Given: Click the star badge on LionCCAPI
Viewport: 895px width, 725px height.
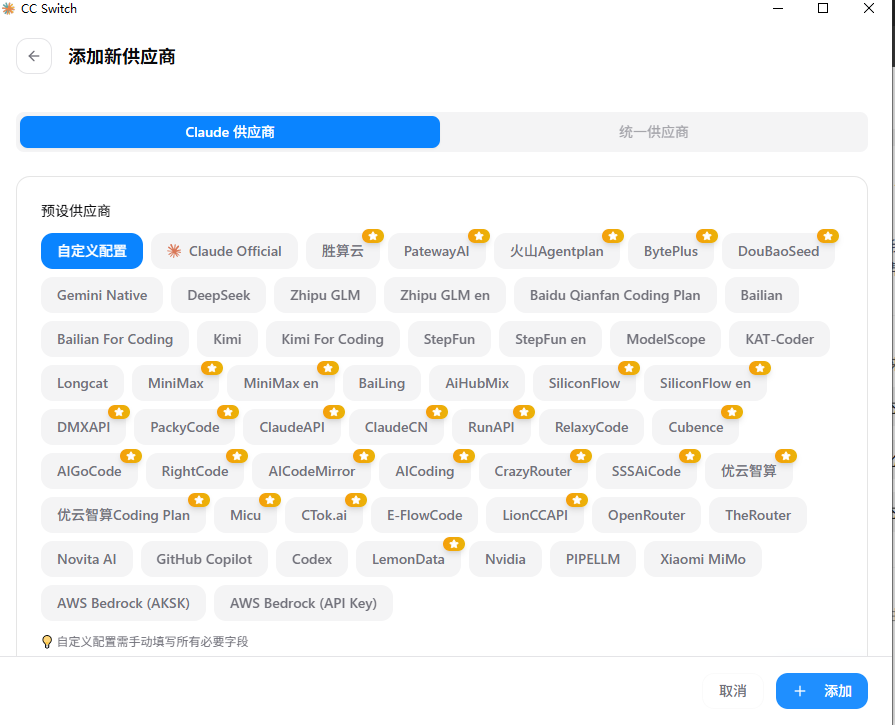Looking at the screenshot, I should 576,500.
